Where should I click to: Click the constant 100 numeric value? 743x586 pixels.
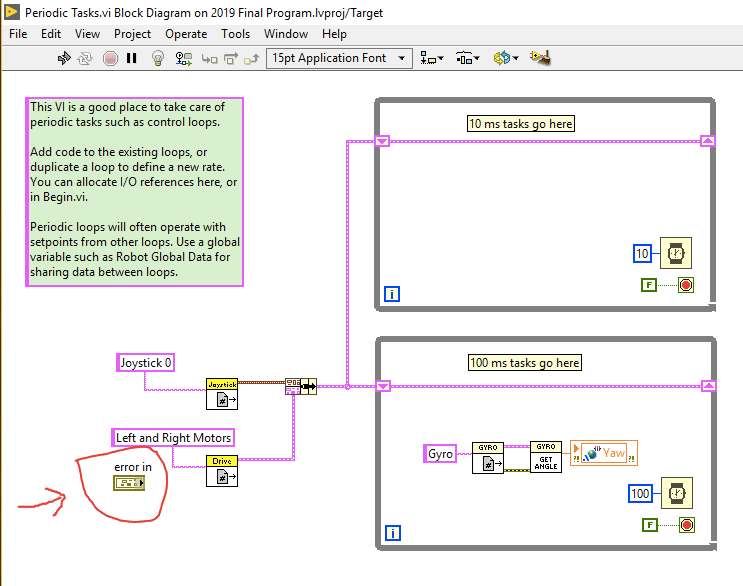click(641, 493)
